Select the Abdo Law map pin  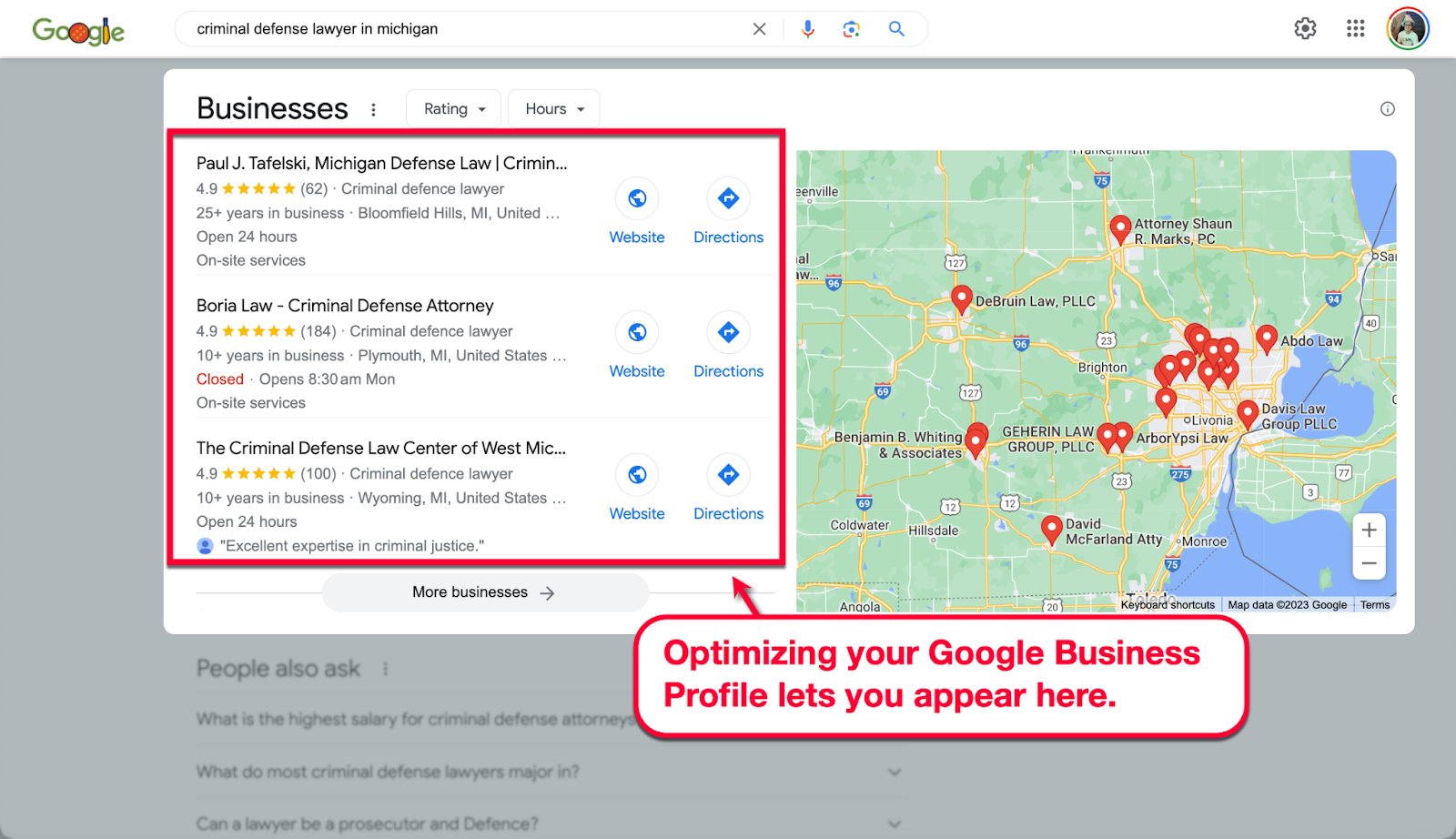[1266, 339]
